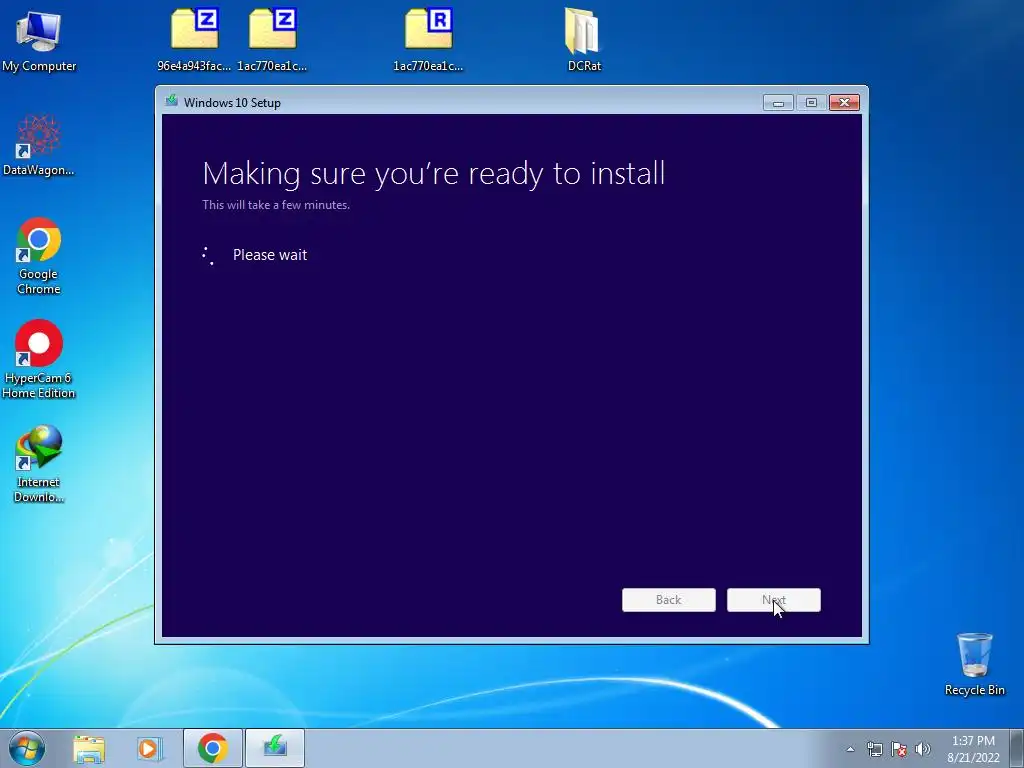Launch the Google Chrome desktop shortcut
Image resolution: width=1024 pixels, height=768 pixels.
[39, 256]
